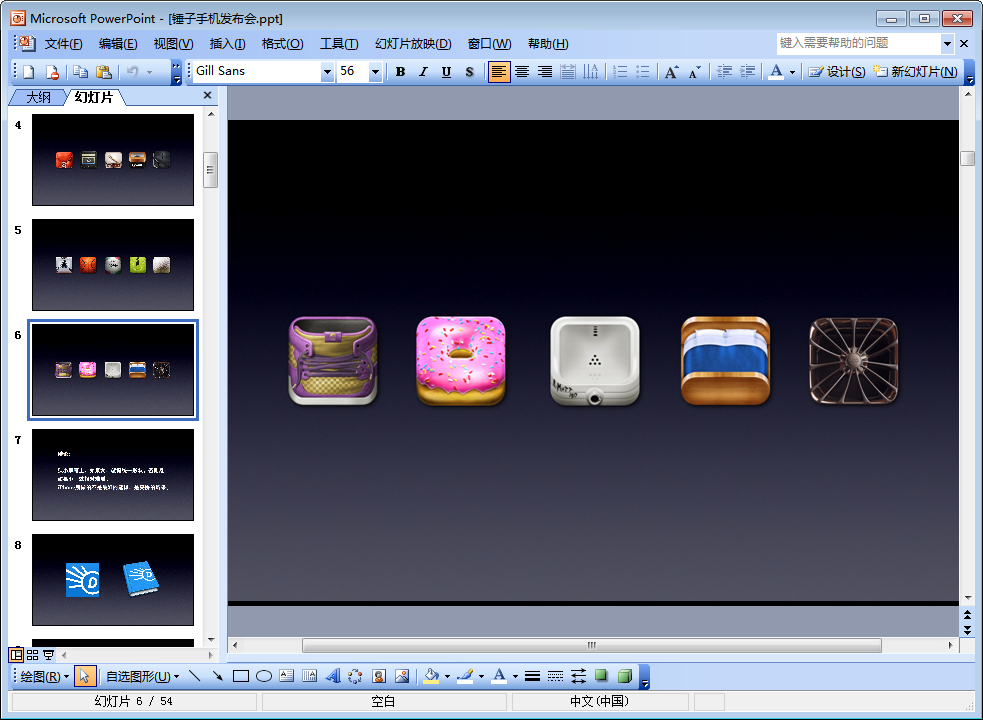Select the Rectangle shape tool
983x720 pixels.
tap(241, 676)
